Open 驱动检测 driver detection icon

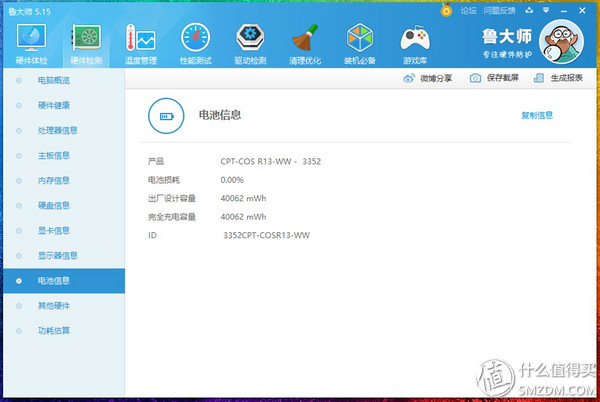[250, 37]
